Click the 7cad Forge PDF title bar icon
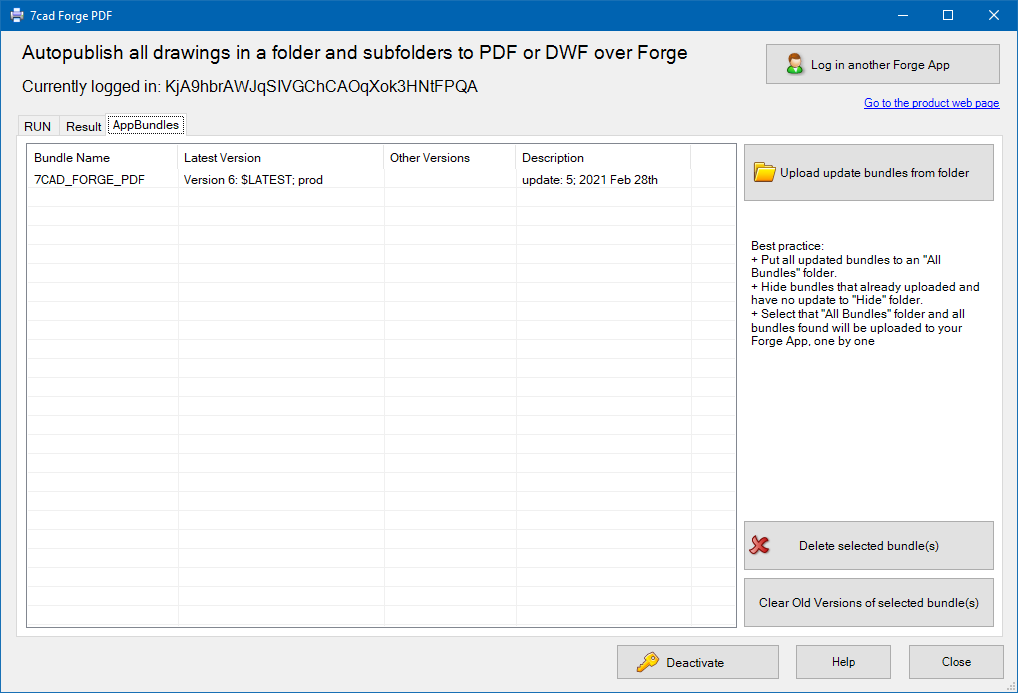 [x=17, y=15]
